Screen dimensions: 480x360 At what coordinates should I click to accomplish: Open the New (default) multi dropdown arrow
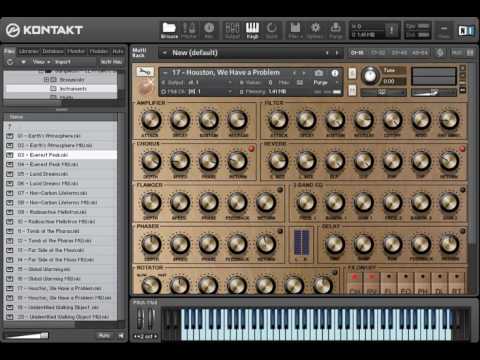coord(164,53)
